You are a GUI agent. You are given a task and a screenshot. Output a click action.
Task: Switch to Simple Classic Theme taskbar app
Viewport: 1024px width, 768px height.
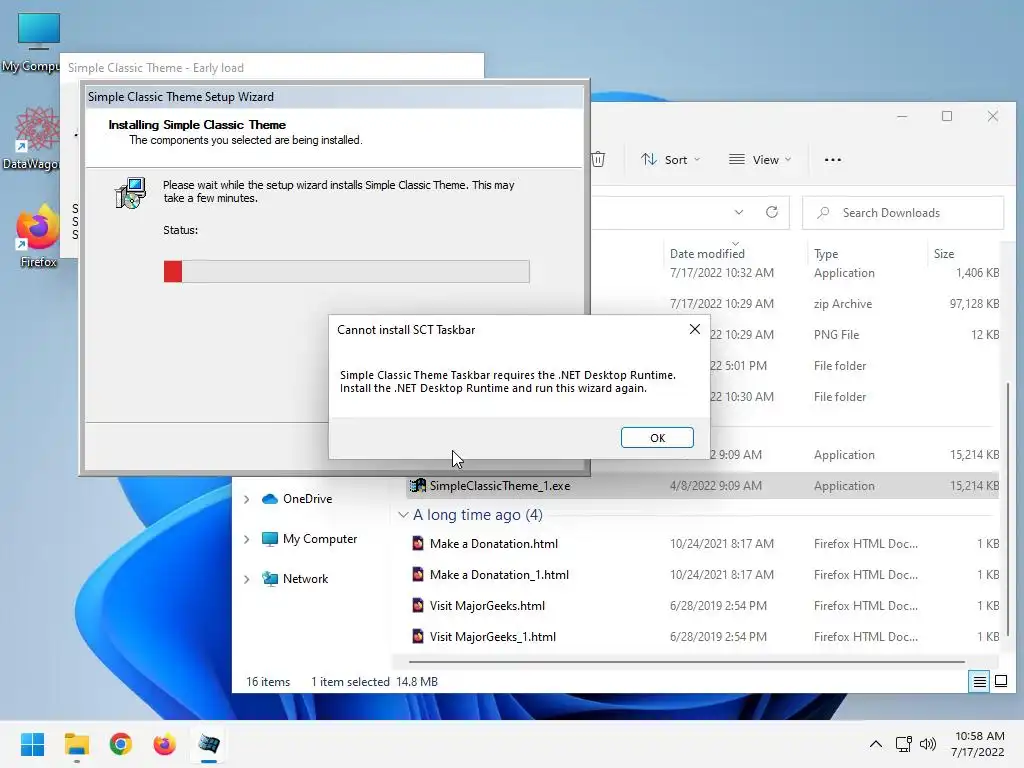click(x=209, y=744)
